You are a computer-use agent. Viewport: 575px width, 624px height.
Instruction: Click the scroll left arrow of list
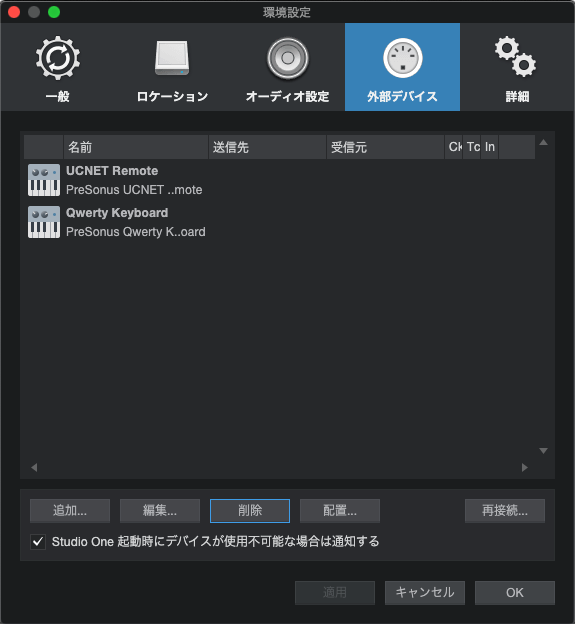pos(34,467)
